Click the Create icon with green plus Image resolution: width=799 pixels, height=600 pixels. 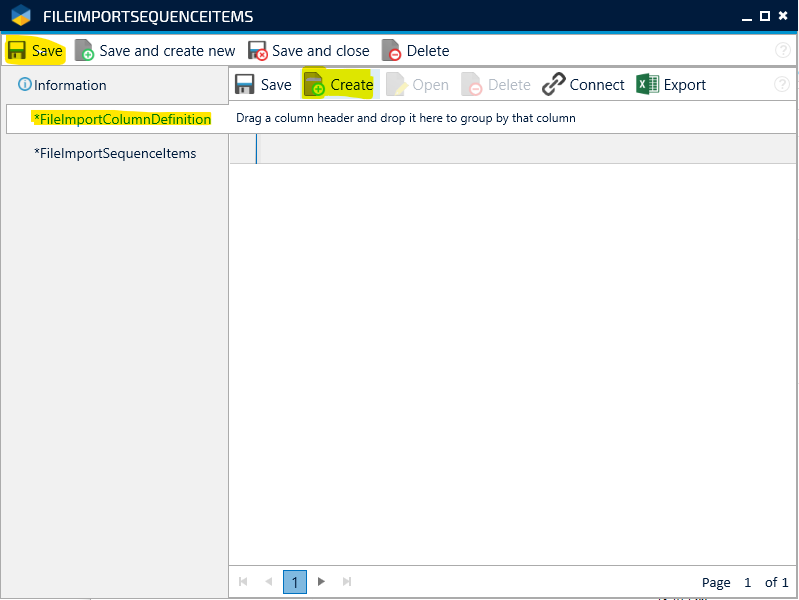pyautogui.click(x=315, y=85)
